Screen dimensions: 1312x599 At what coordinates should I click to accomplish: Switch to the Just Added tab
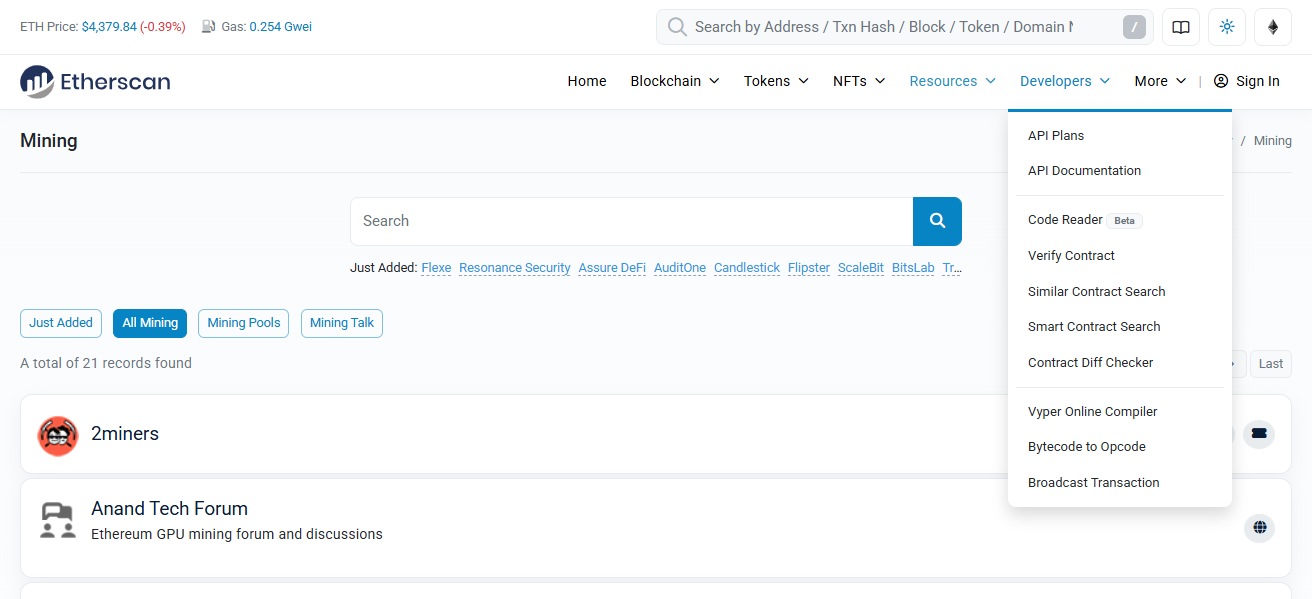pyautogui.click(x=61, y=323)
